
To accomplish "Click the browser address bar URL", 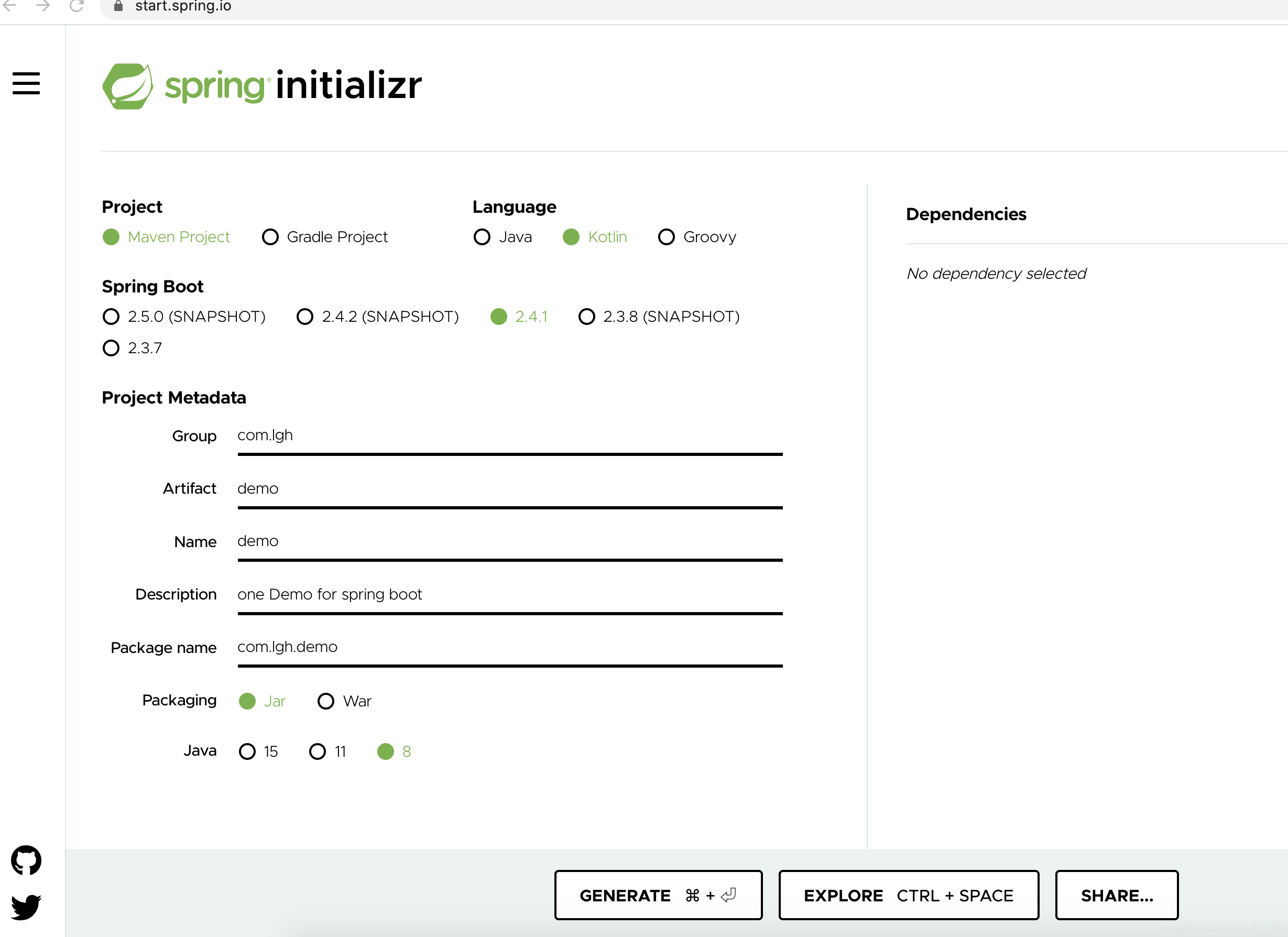I will (183, 6).
